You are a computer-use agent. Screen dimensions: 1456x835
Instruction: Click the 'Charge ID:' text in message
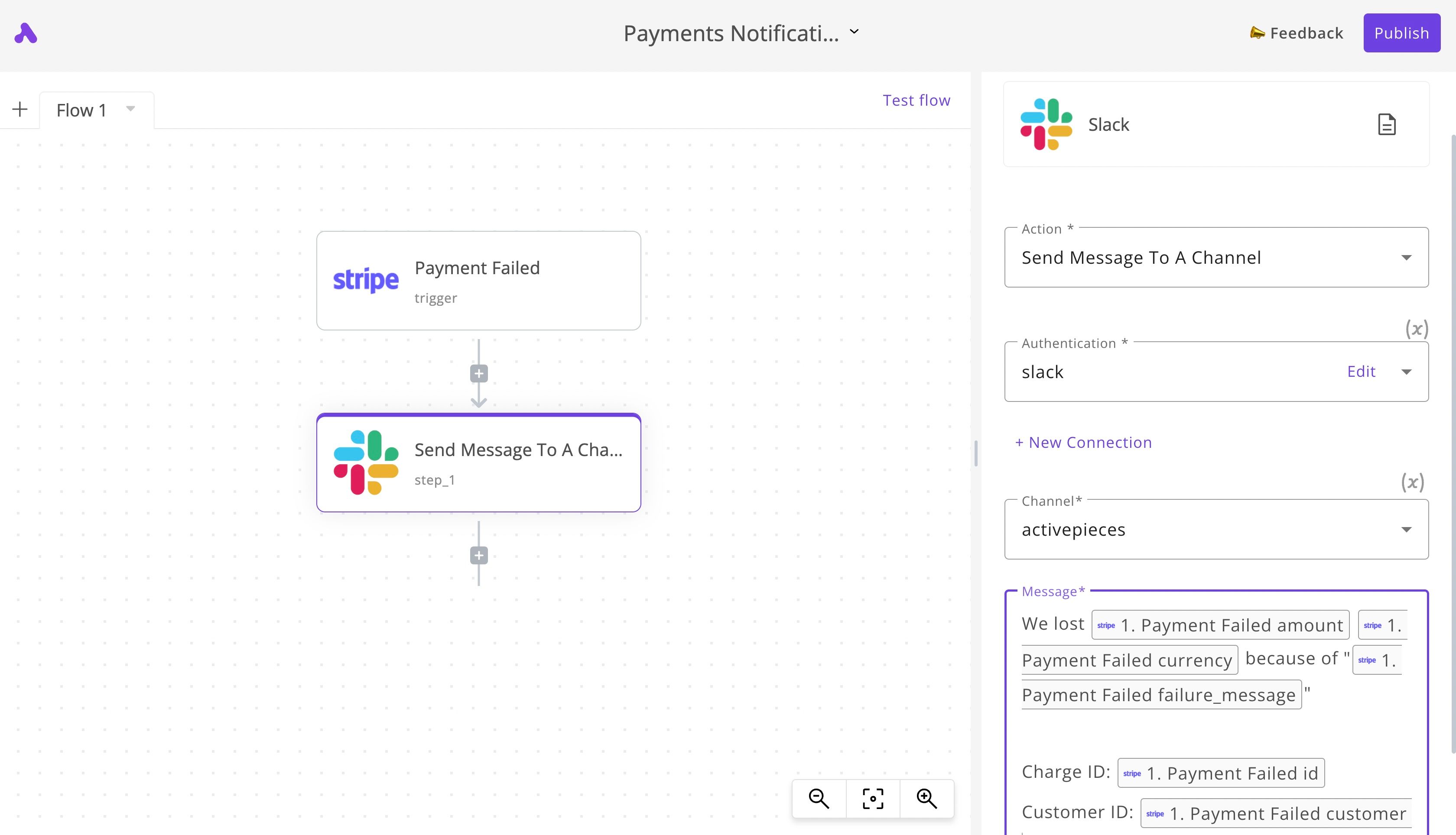(1066, 772)
